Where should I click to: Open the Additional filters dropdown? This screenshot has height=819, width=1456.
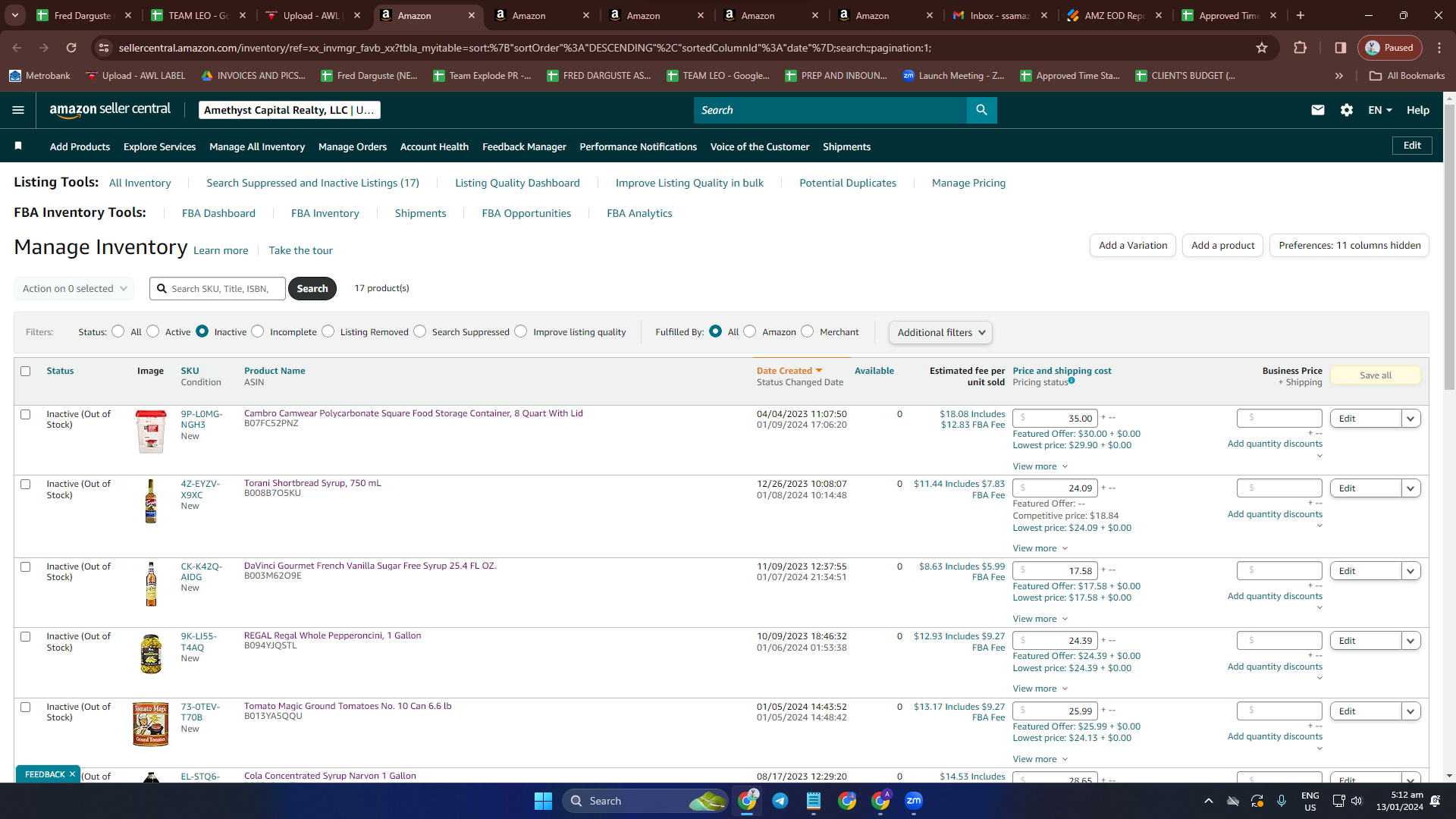[x=940, y=332]
